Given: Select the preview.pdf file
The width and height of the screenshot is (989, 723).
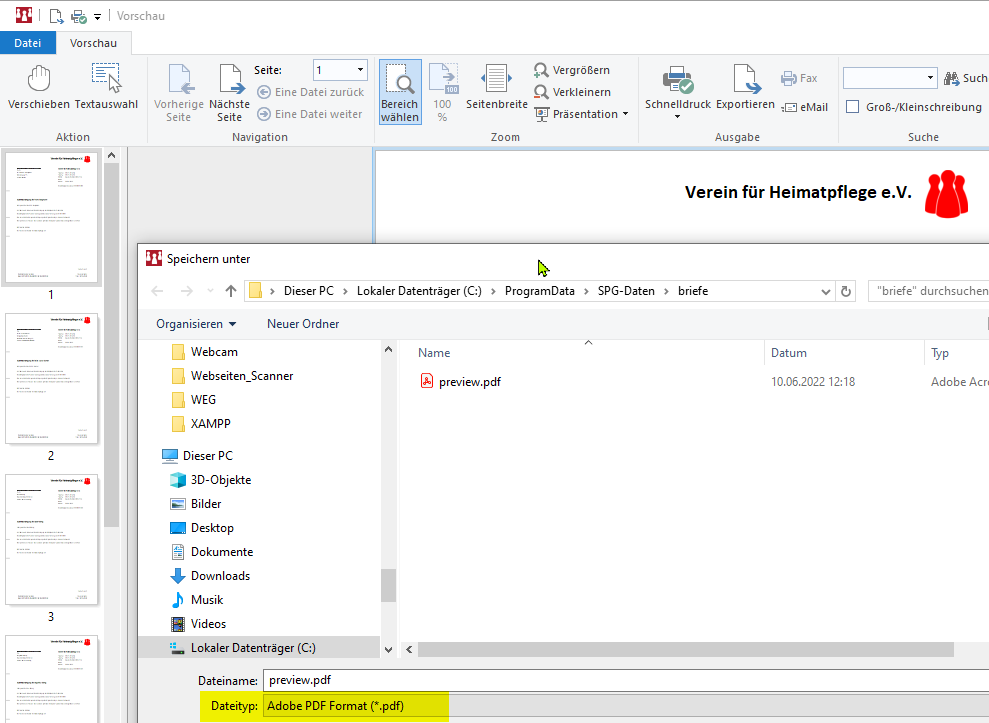Looking at the screenshot, I should (x=468, y=381).
